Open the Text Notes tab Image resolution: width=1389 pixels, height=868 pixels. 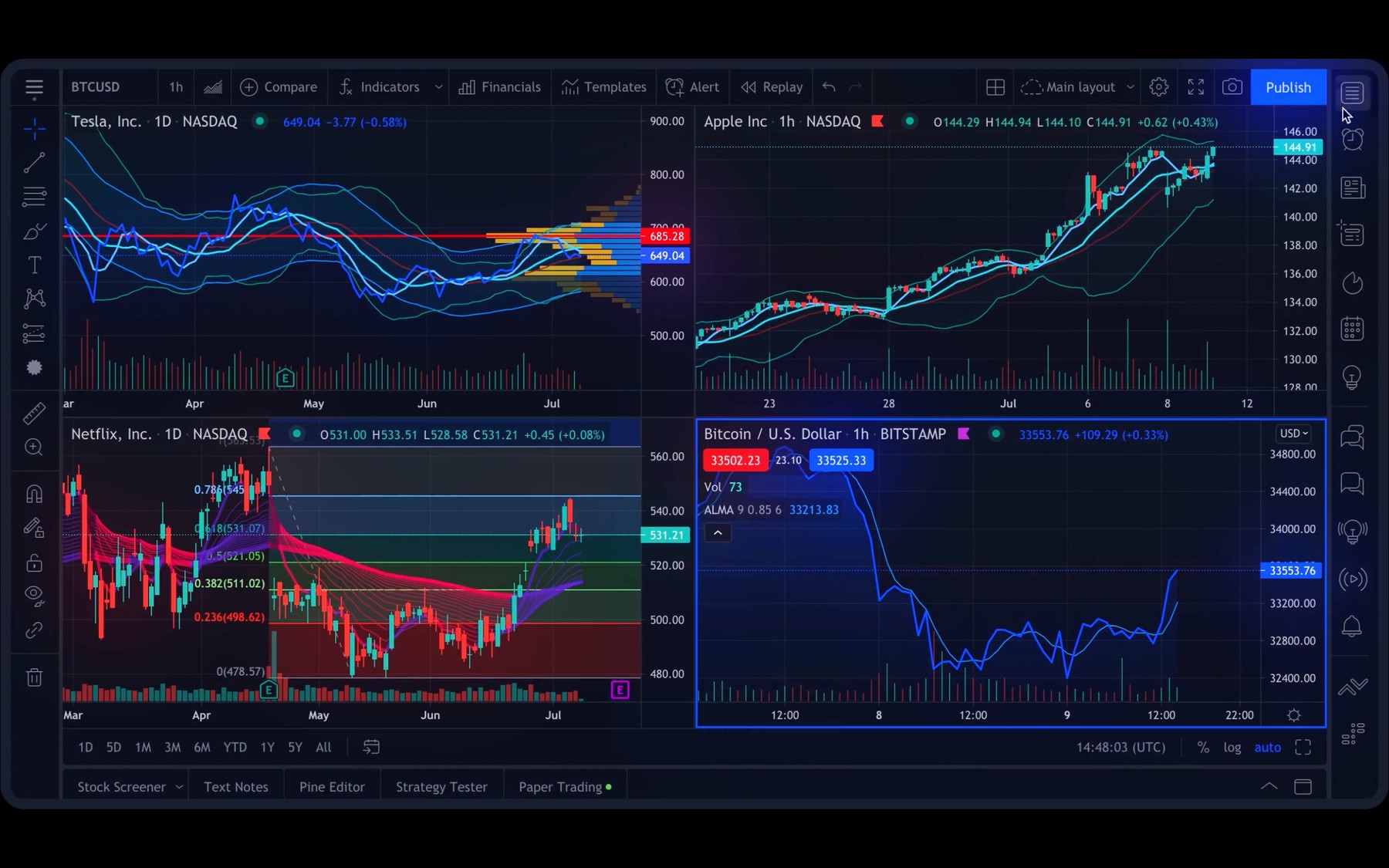236,787
